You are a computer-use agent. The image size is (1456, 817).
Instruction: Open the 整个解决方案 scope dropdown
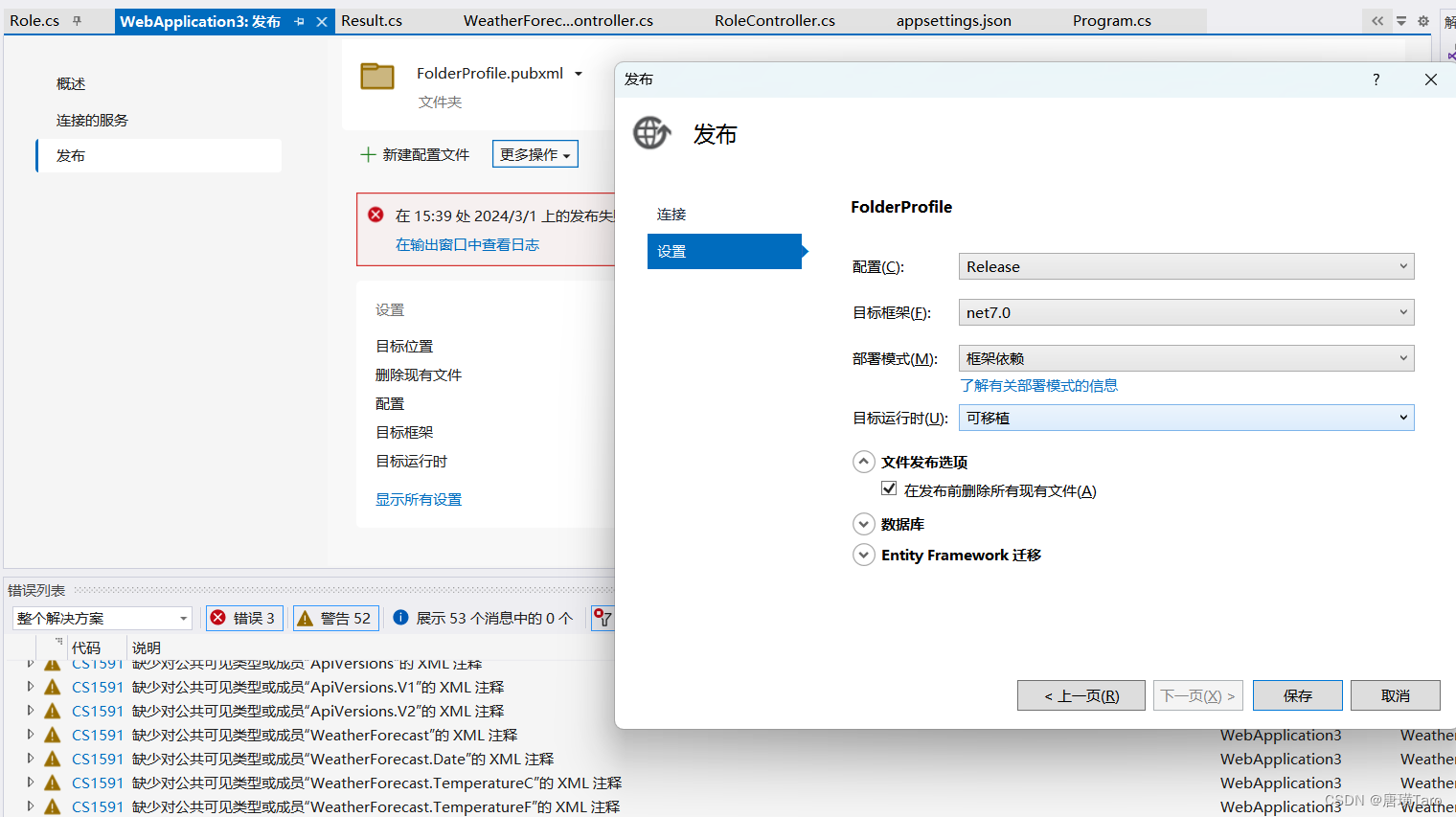[101, 618]
